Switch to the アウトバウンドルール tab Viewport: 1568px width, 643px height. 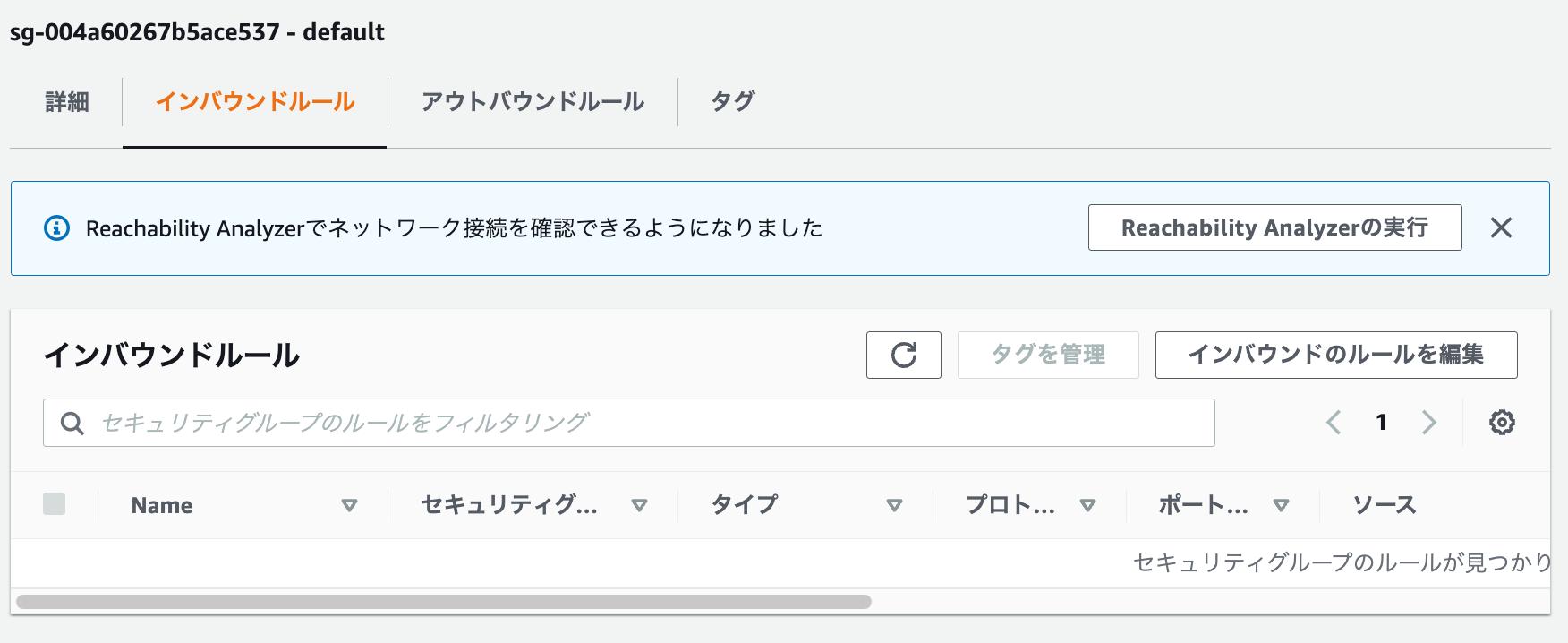coord(533,102)
